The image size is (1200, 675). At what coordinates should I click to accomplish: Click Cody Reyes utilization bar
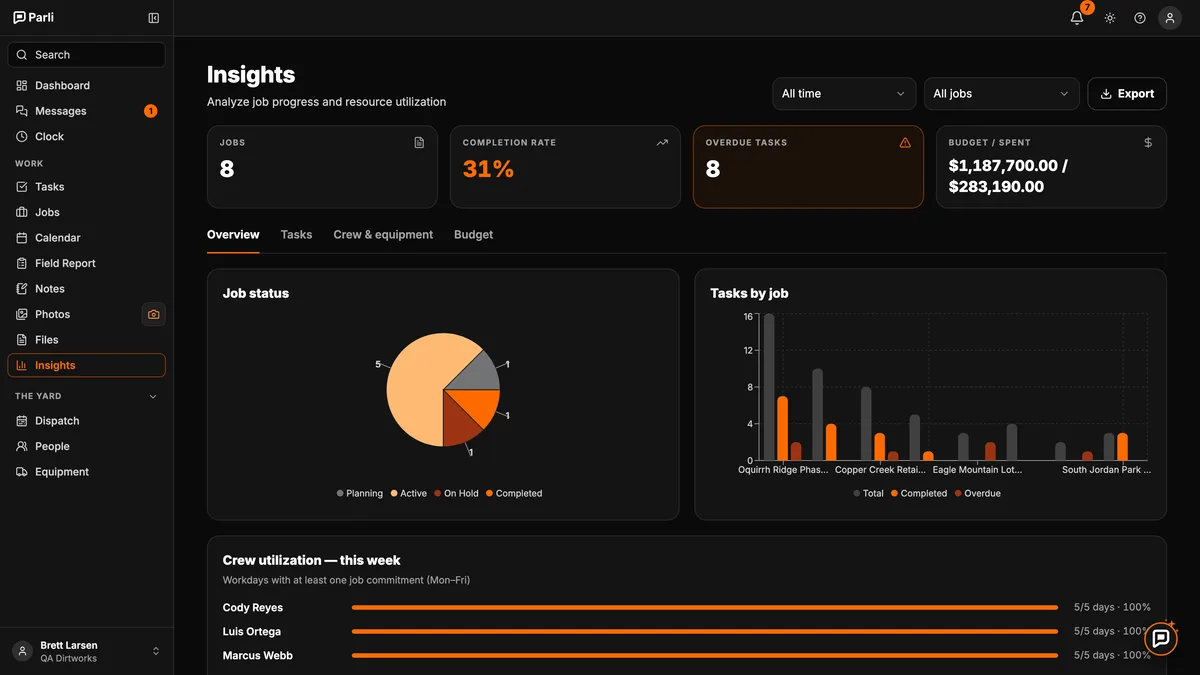coord(705,607)
